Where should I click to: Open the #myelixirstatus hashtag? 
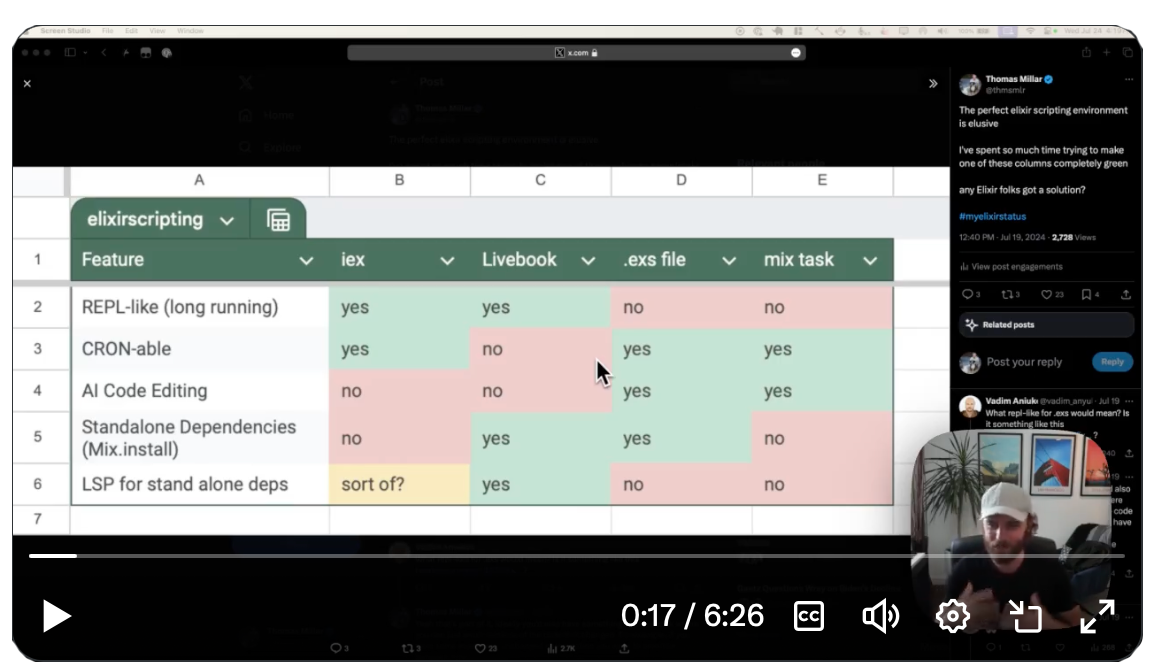pos(992,217)
